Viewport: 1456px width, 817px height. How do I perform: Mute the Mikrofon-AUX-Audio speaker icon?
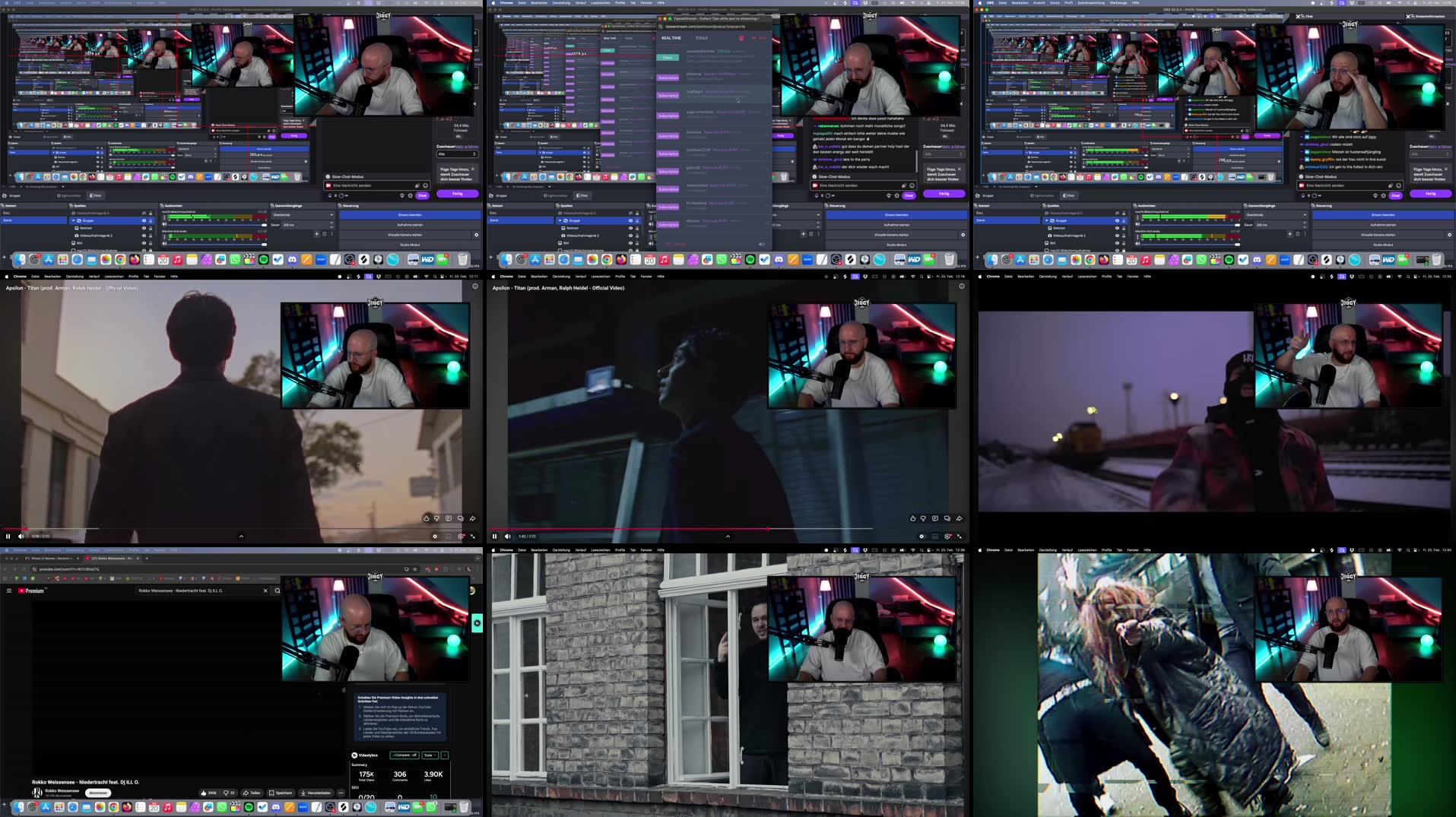tap(163, 244)
